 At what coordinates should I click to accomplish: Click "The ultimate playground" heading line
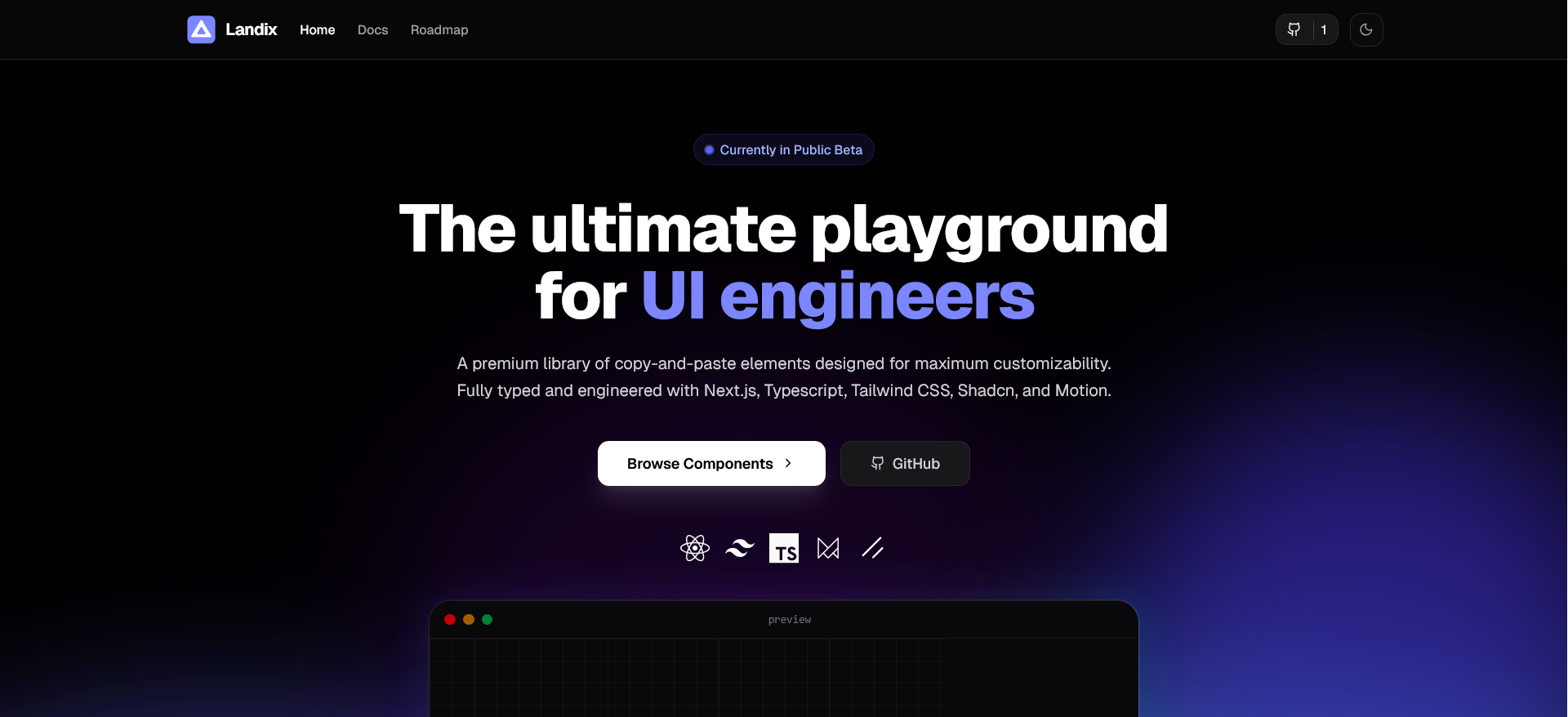pyautogui.click(x=784, y=230)
